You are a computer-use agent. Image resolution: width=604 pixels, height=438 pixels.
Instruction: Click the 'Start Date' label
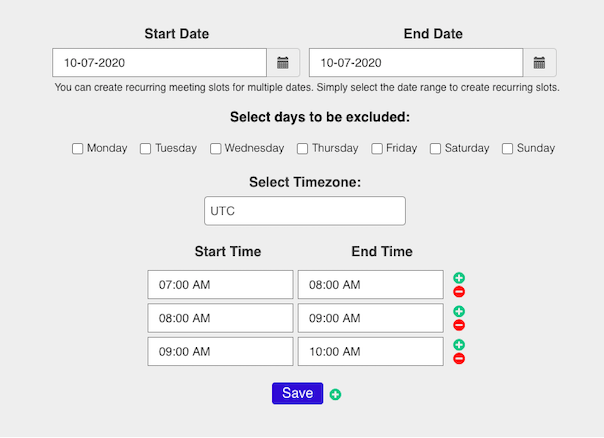click(x=176, y=34)
